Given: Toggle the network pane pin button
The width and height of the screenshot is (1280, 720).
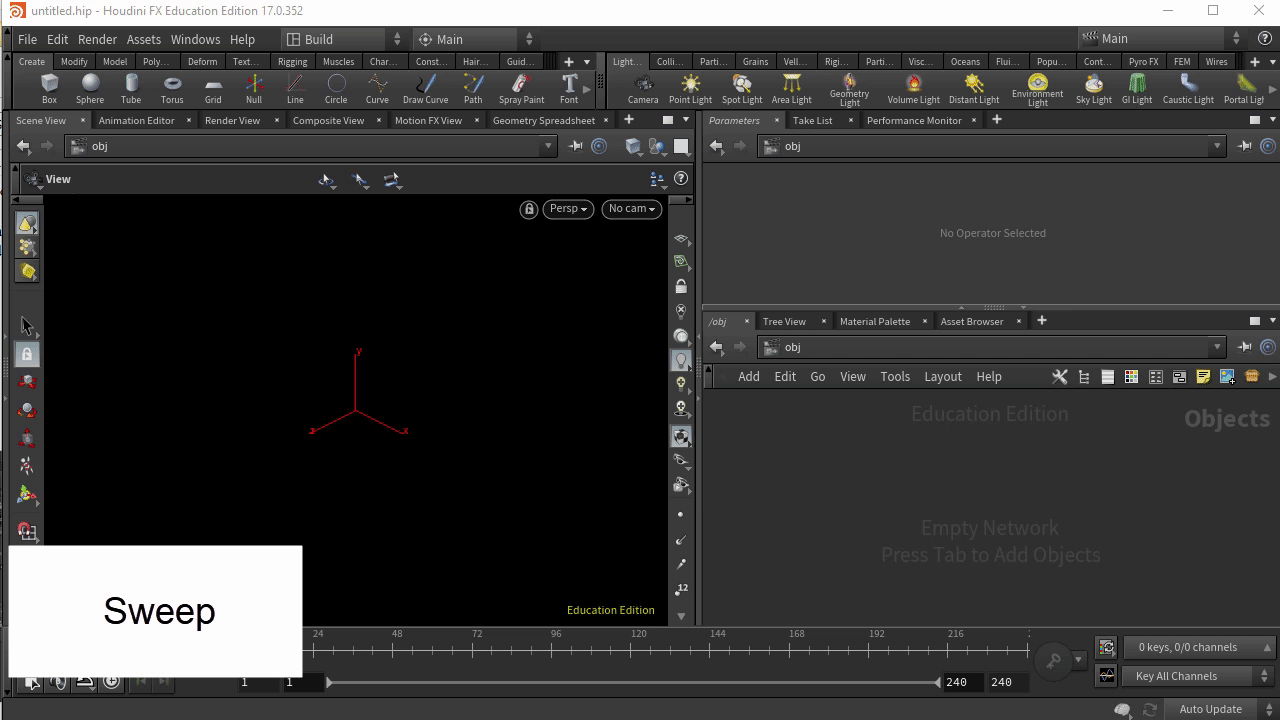Looking at the screenshot, I should 1245,347.
